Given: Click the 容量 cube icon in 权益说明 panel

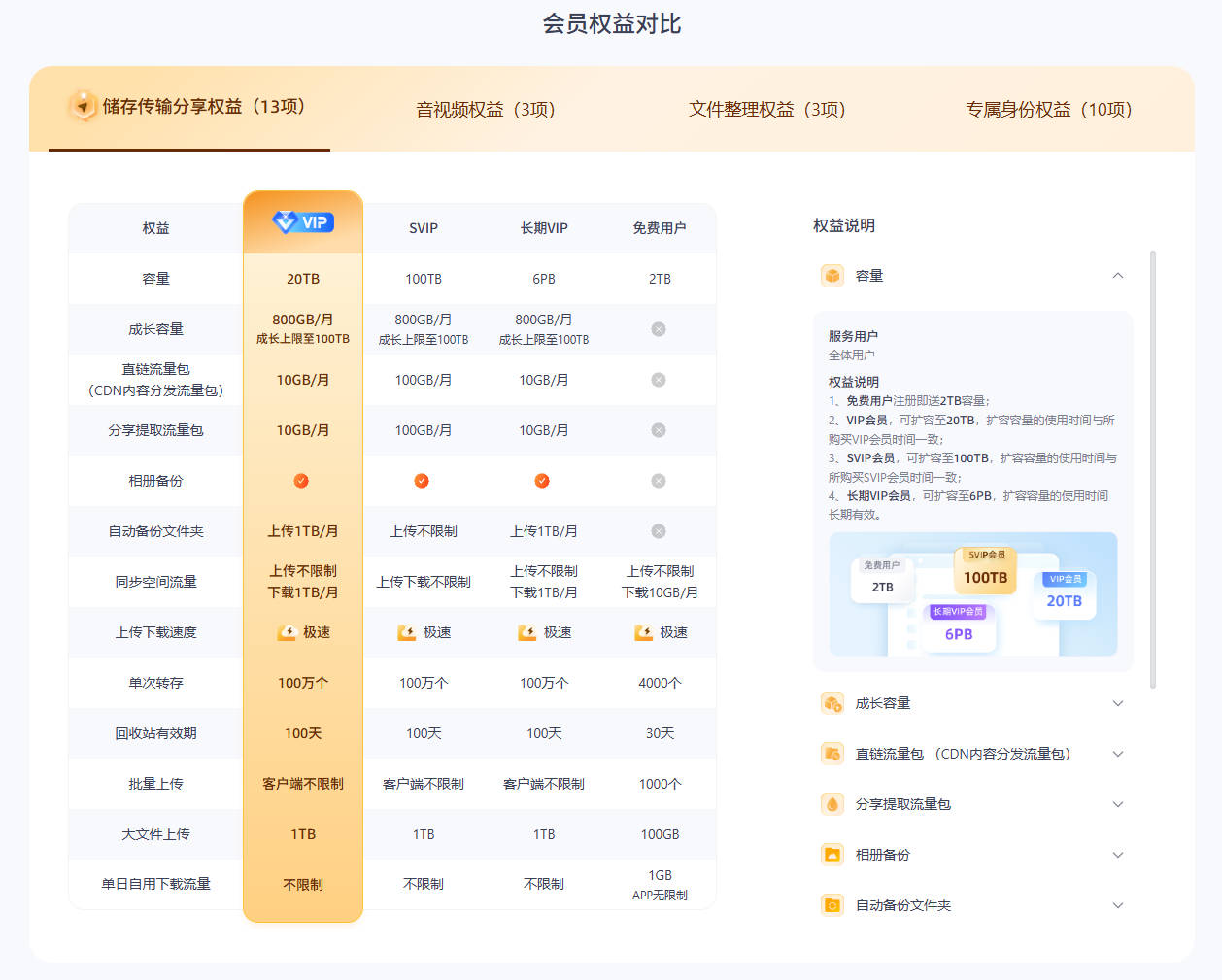Looking at the screenshot, I should (x=832, y=275).
